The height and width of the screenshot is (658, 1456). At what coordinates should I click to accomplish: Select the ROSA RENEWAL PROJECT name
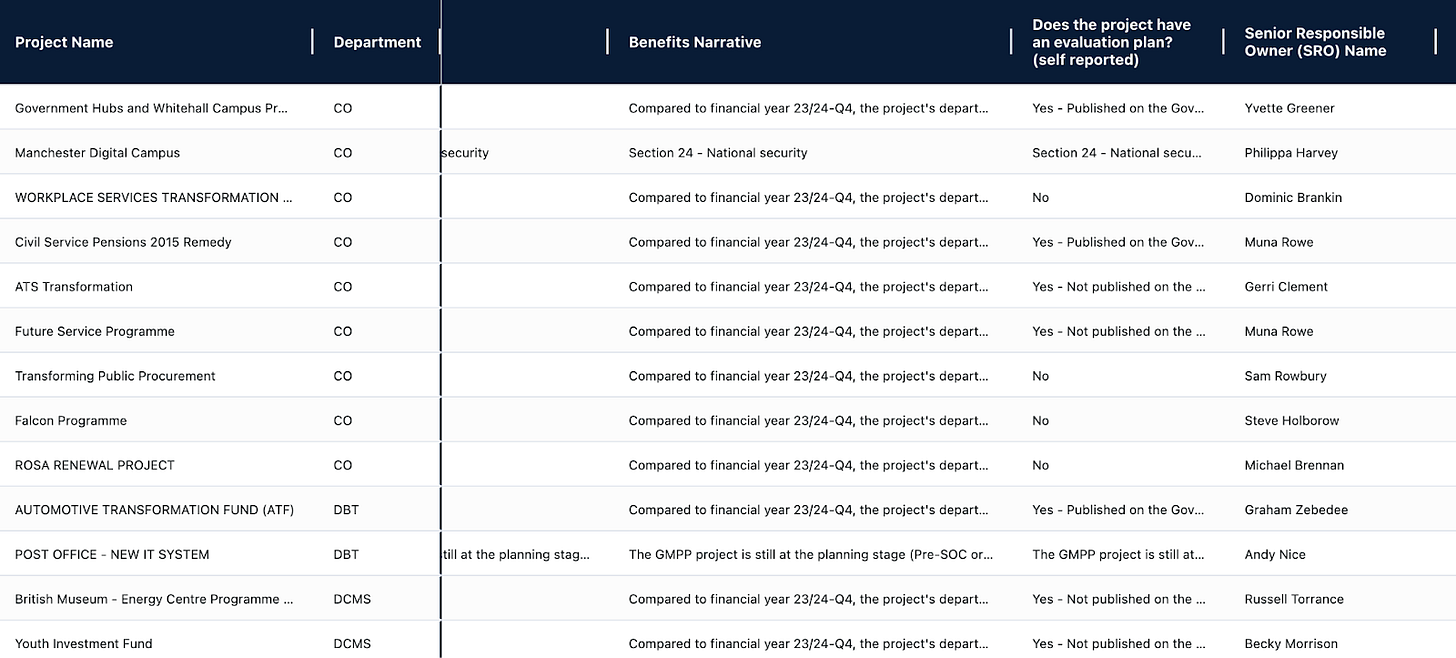click(95, 465)
